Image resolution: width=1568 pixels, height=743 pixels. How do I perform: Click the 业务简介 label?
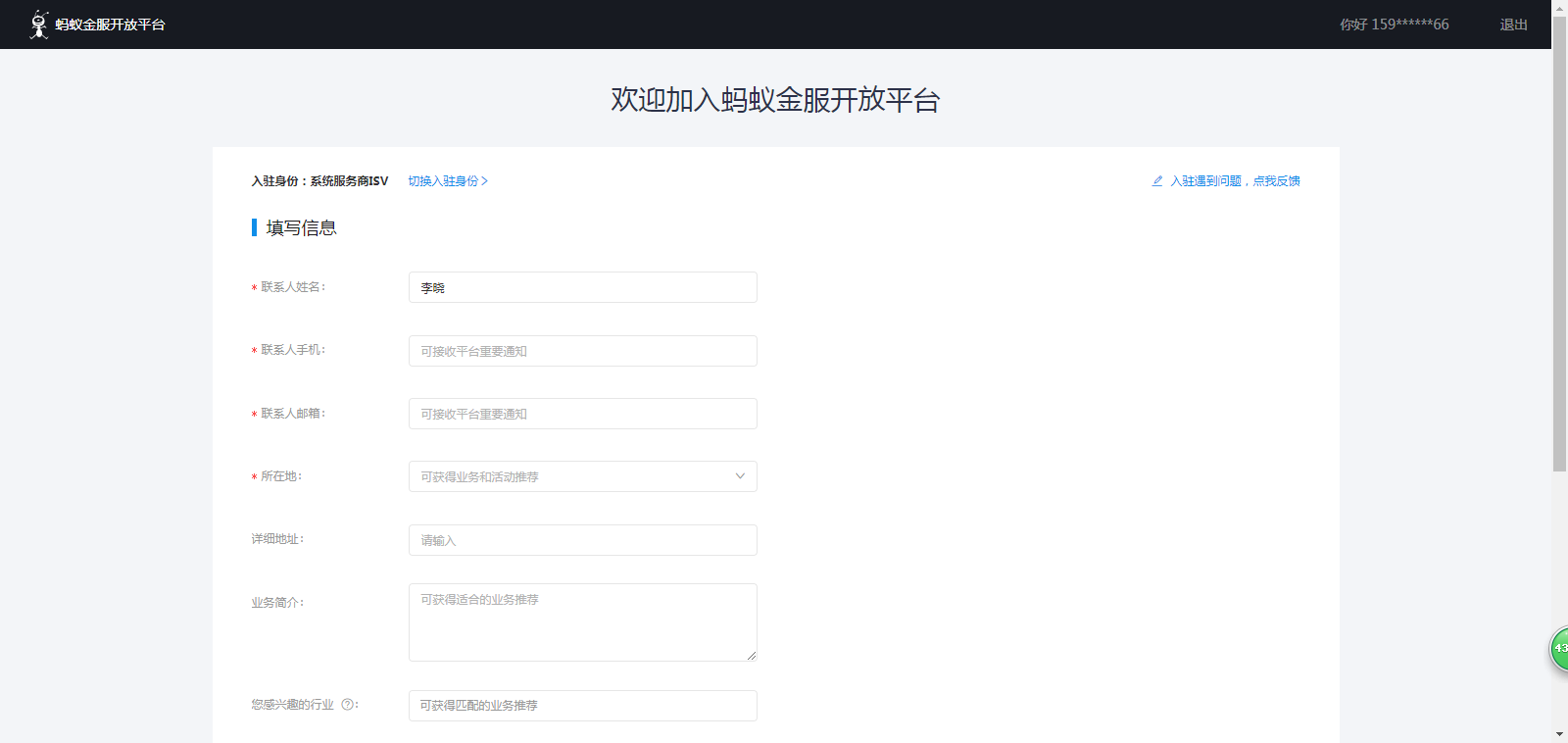(x=277, y=603)
